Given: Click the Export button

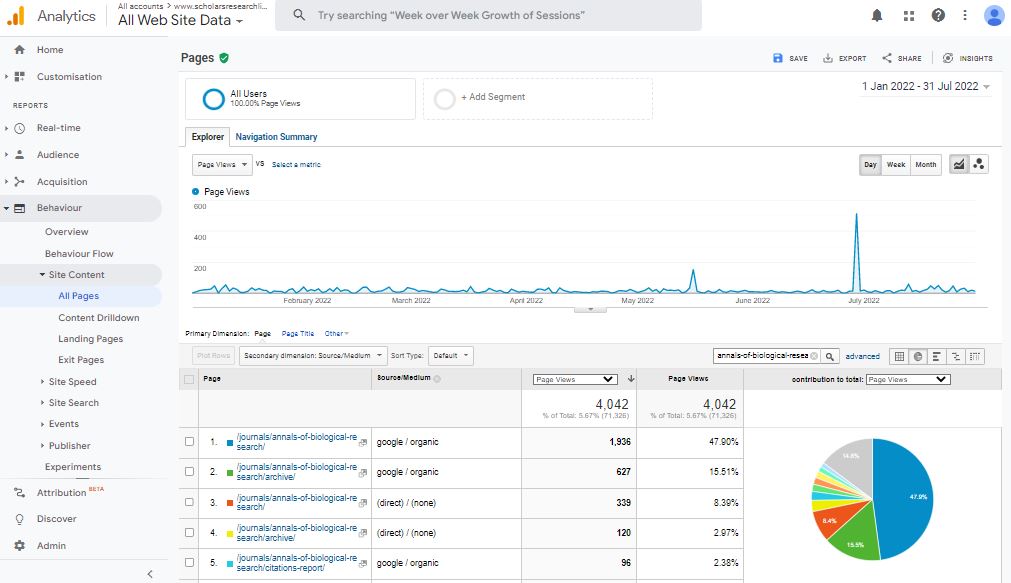Looking at the screenshot, I should (x=845, y=59).
